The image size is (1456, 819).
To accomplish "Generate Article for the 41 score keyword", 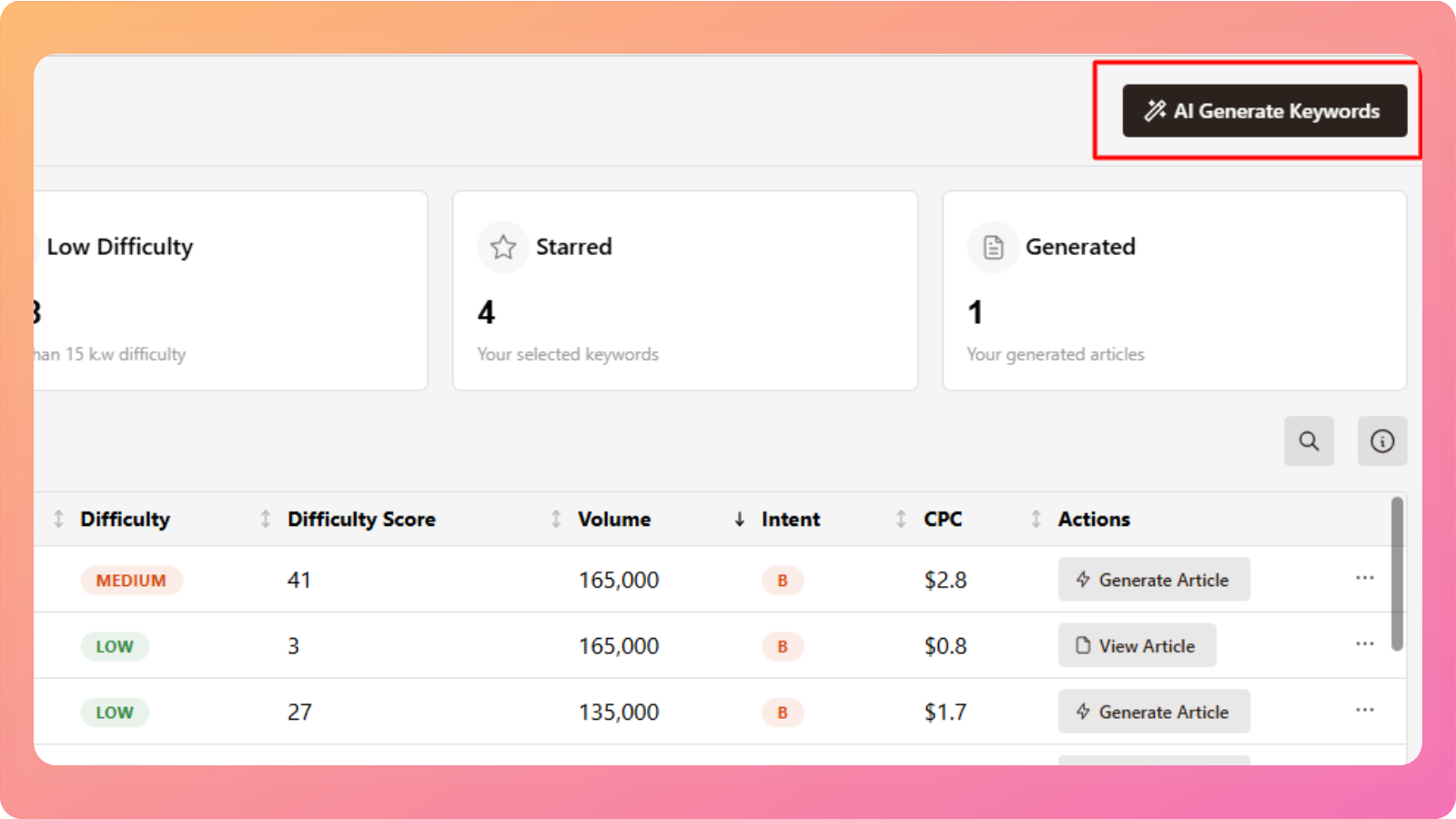I will 1153,580.
